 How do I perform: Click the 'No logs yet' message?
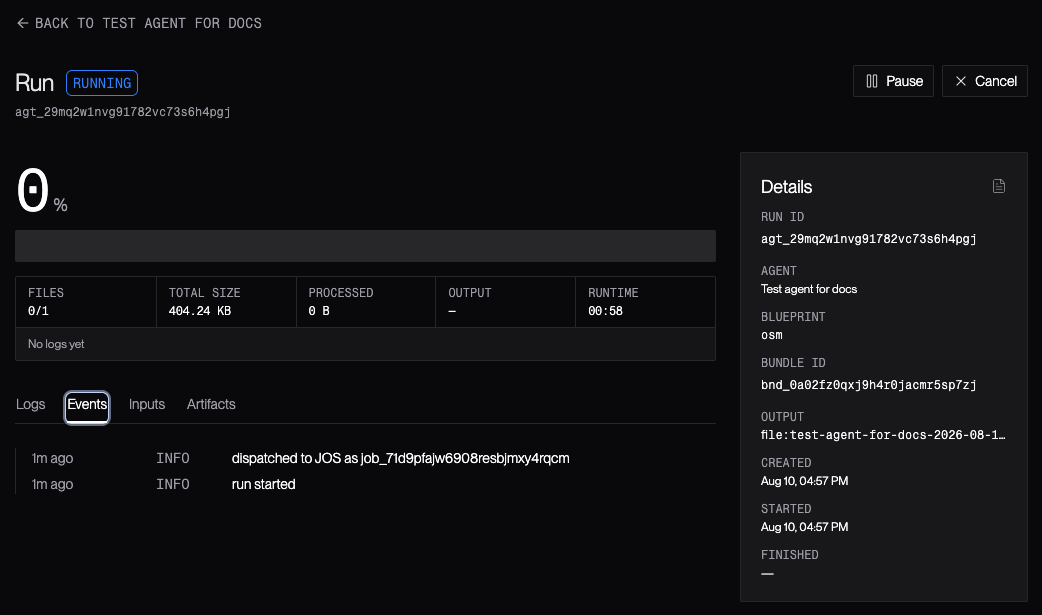56,344
